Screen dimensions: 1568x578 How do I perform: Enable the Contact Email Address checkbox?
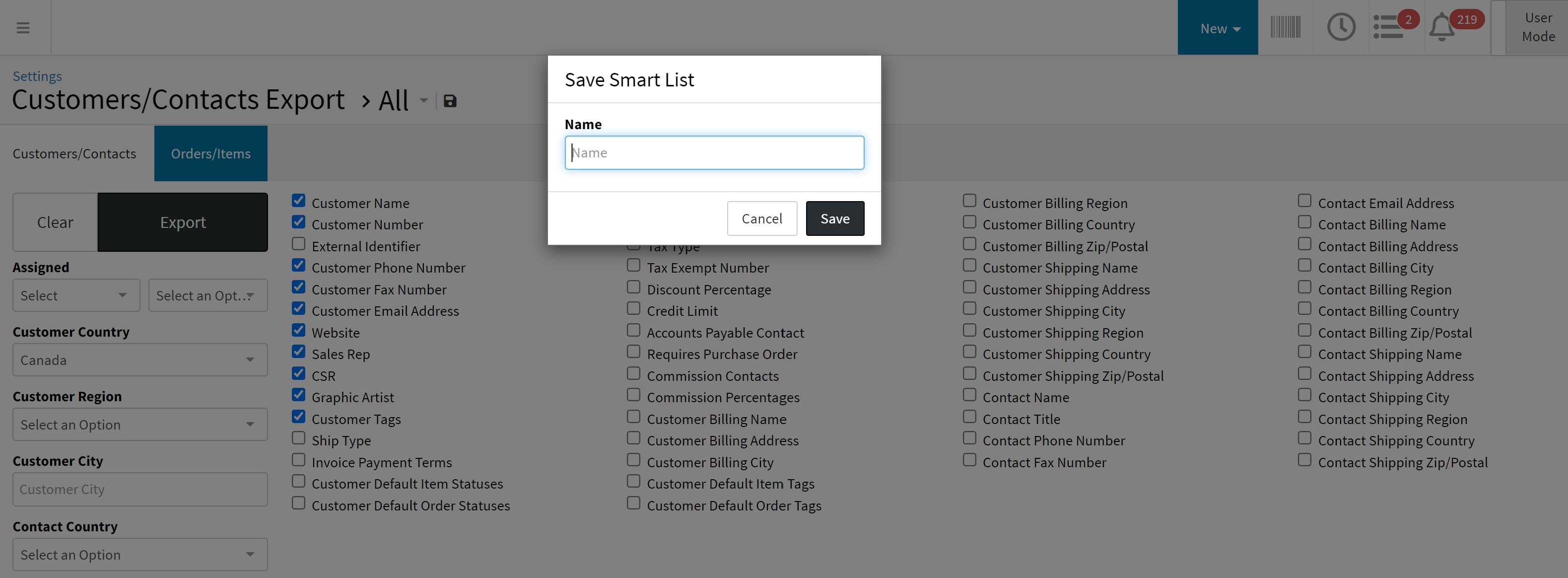1304,201
